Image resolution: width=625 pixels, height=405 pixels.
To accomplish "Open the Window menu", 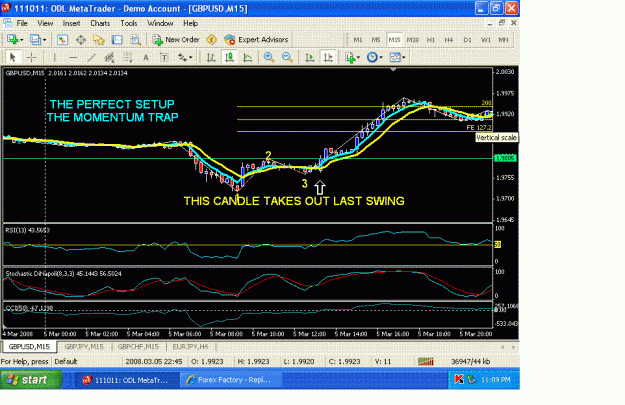I will click(x=160, y=23).
